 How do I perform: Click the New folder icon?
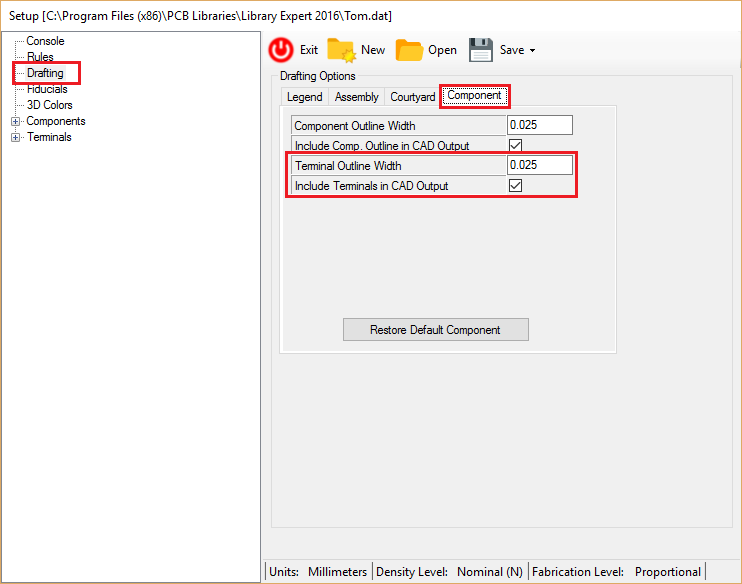pyautogui.click(x=342, y=50)
